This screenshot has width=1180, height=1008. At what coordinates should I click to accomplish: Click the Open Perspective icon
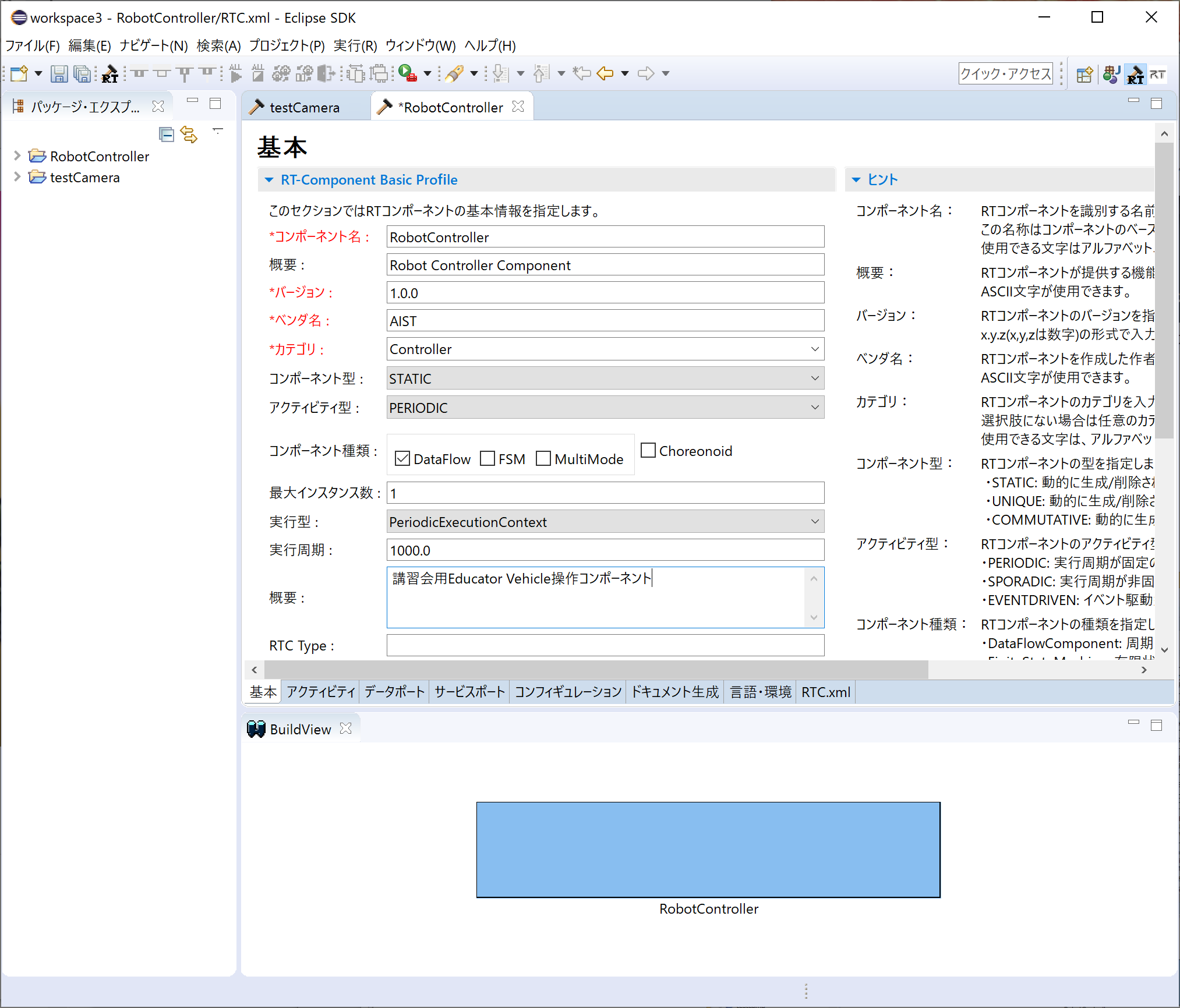click(1084, 75)
